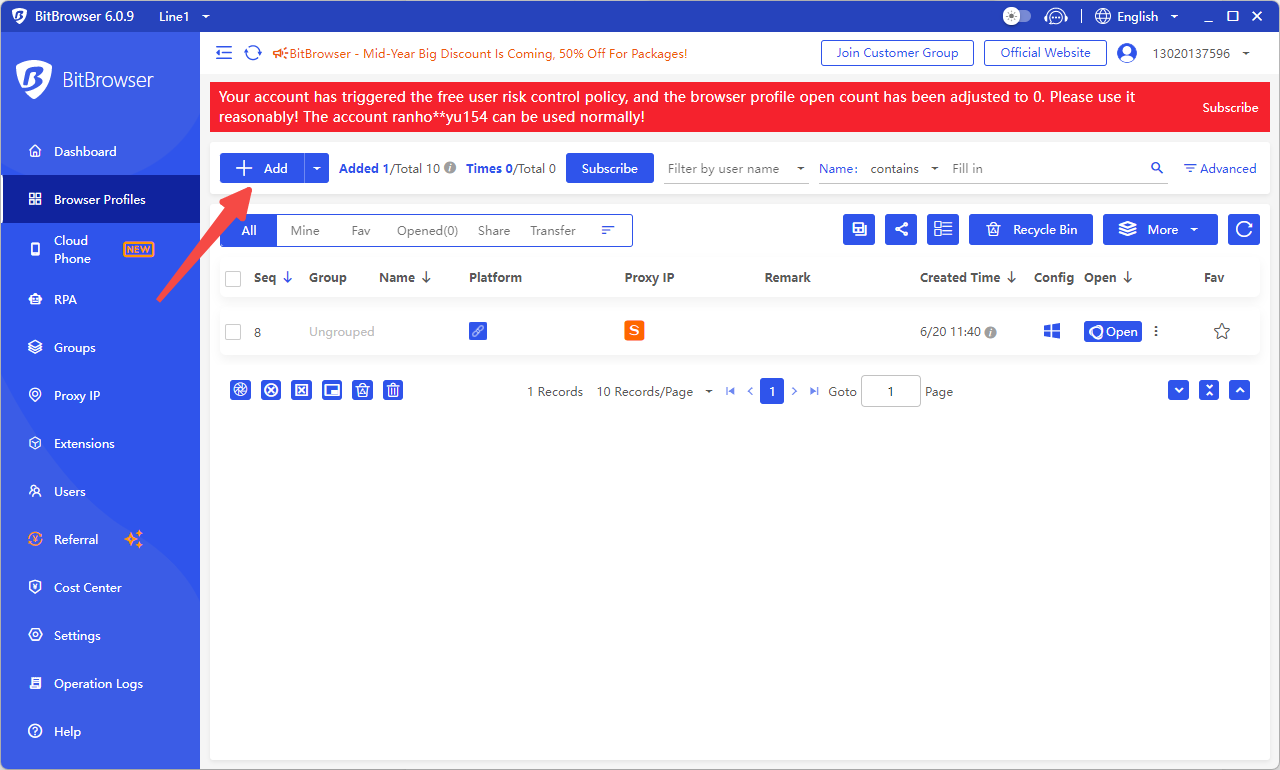Image resolution: width=1280 pixels, height=770 pixels.
Task: Switch to Fav tab
Action: tap(361, 230)
